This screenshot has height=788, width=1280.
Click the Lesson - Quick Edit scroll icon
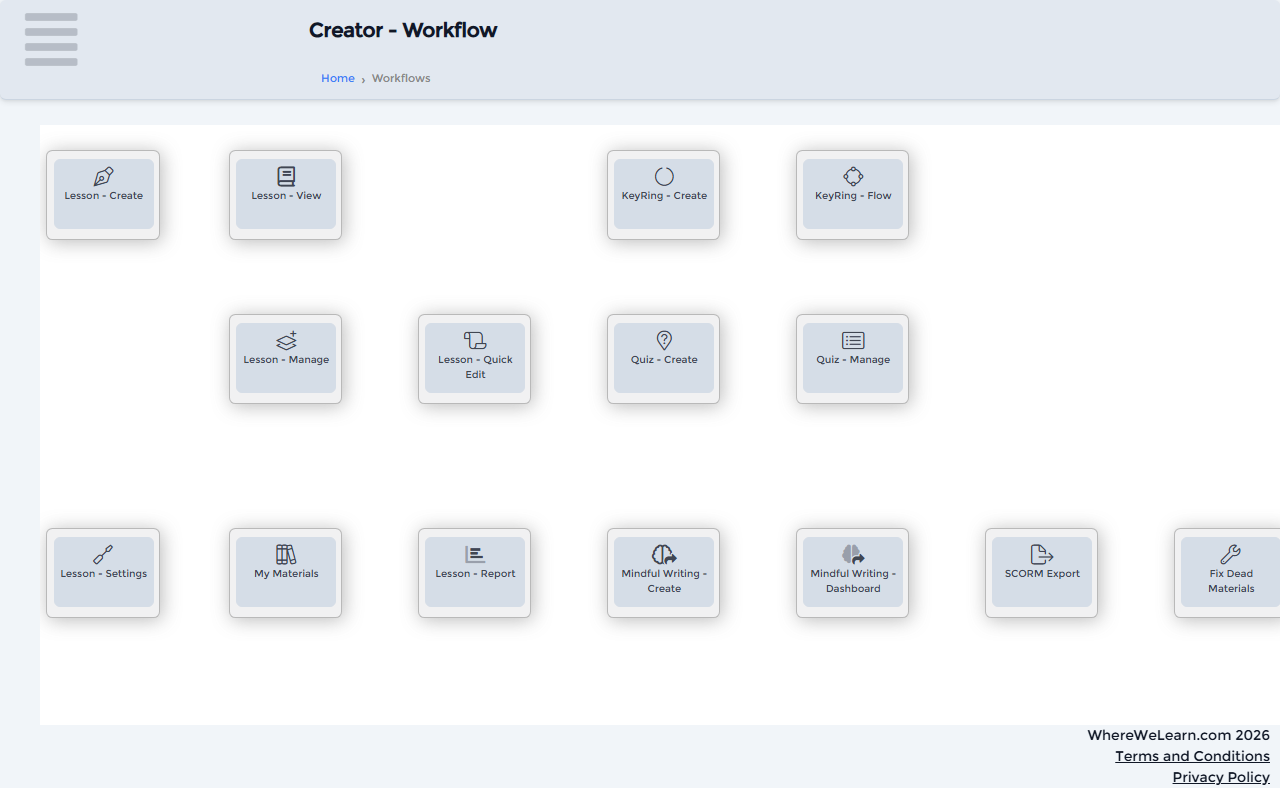point(475,341)
